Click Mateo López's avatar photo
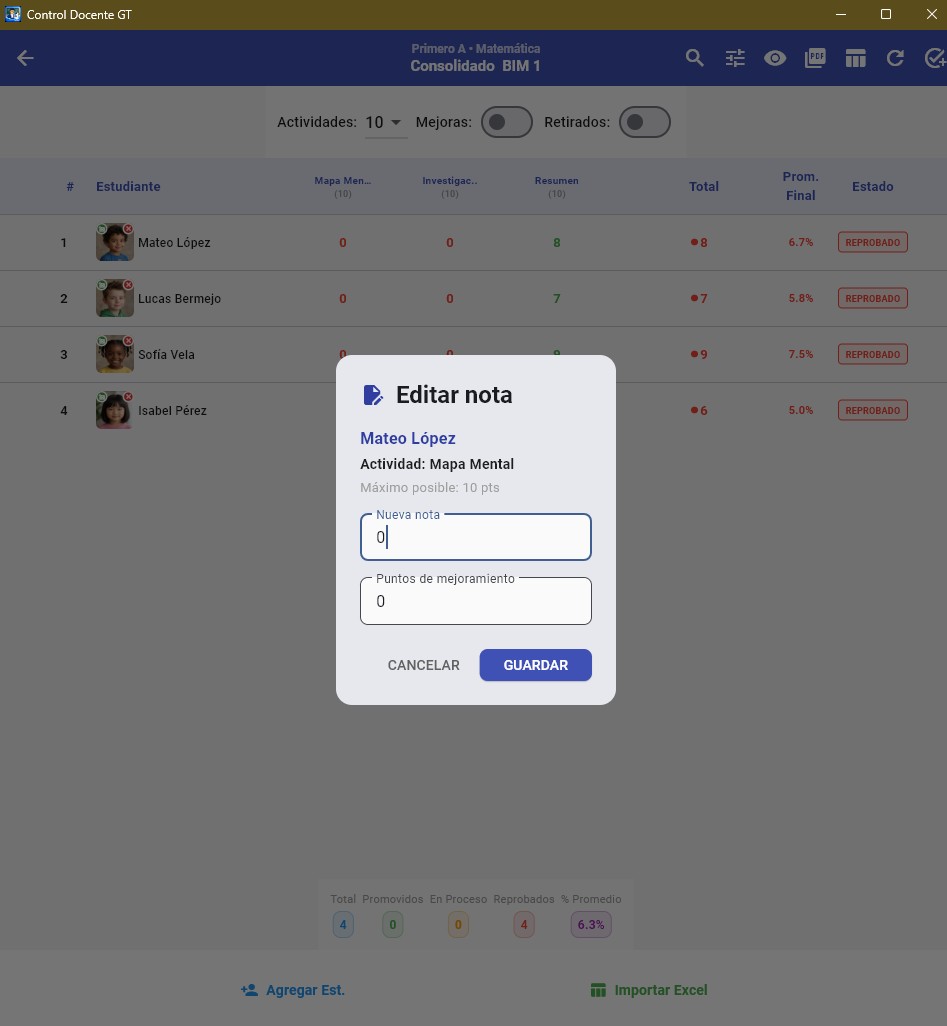 (x=115, y=242)
